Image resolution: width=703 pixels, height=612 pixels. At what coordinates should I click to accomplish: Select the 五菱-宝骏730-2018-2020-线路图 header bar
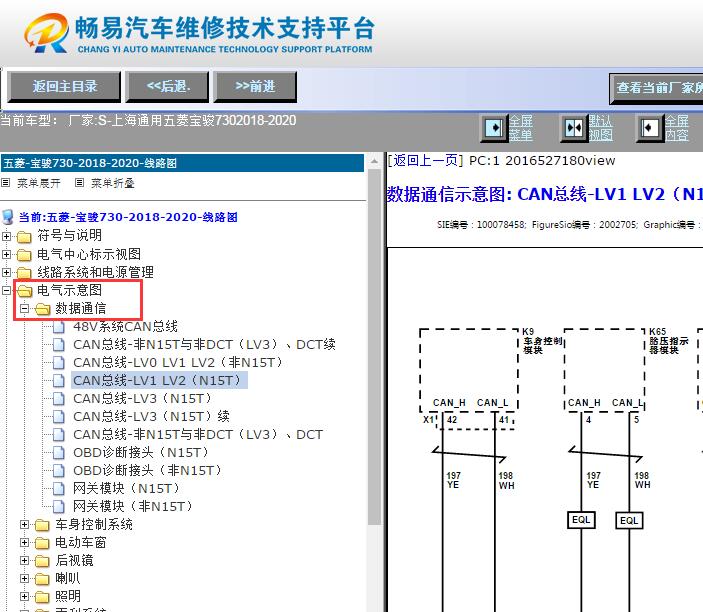[x=182, y=163]
